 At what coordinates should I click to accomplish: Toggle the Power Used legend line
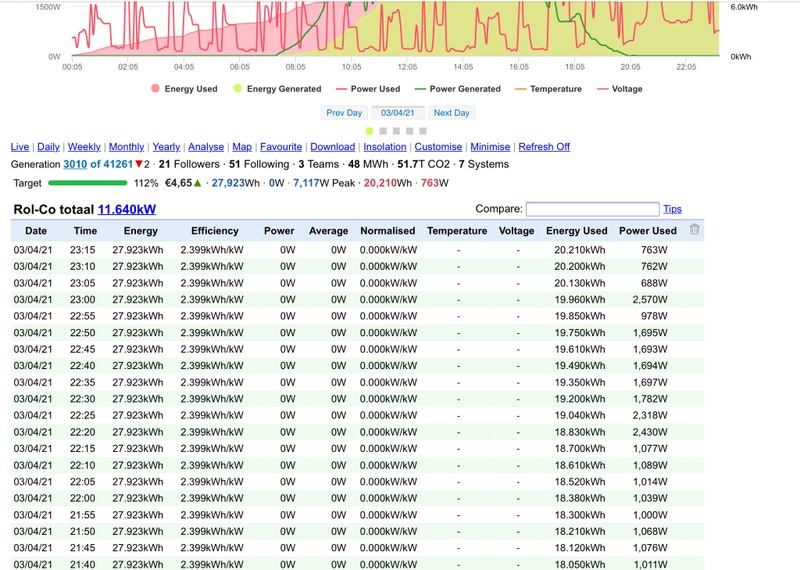click(341, 89)
